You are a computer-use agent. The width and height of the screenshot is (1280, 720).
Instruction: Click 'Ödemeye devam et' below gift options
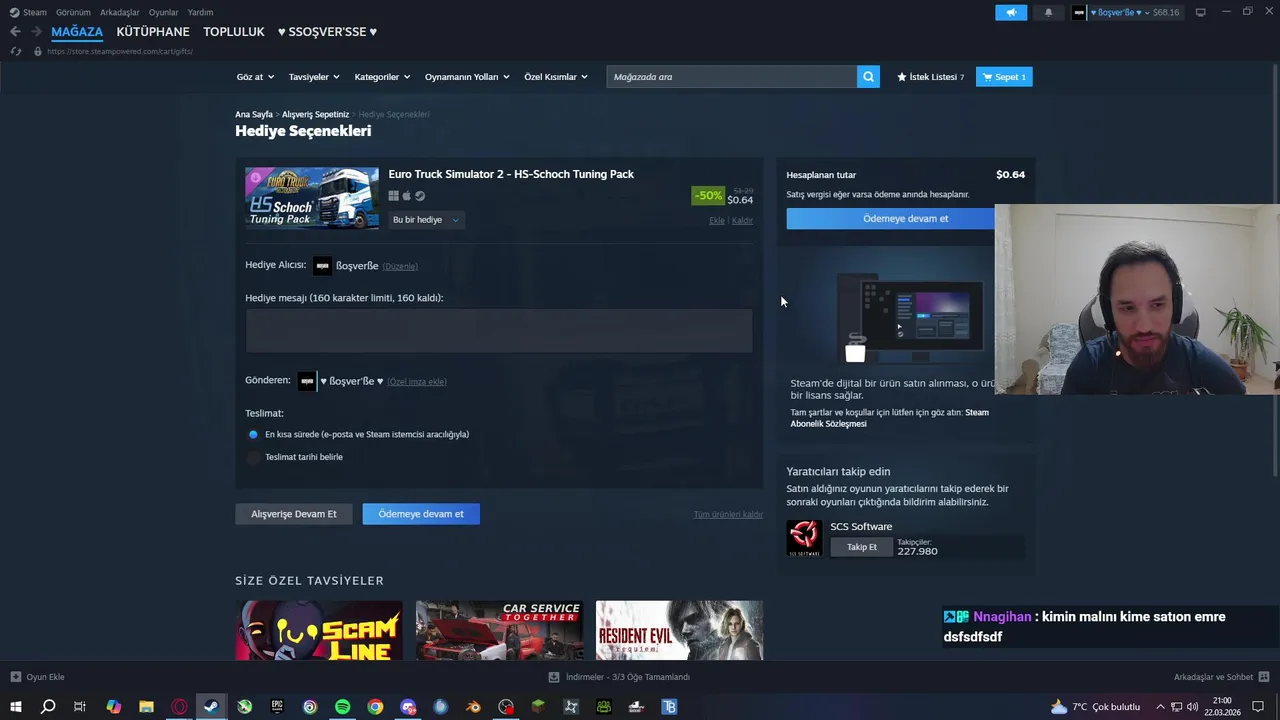[x=421, y=514]
